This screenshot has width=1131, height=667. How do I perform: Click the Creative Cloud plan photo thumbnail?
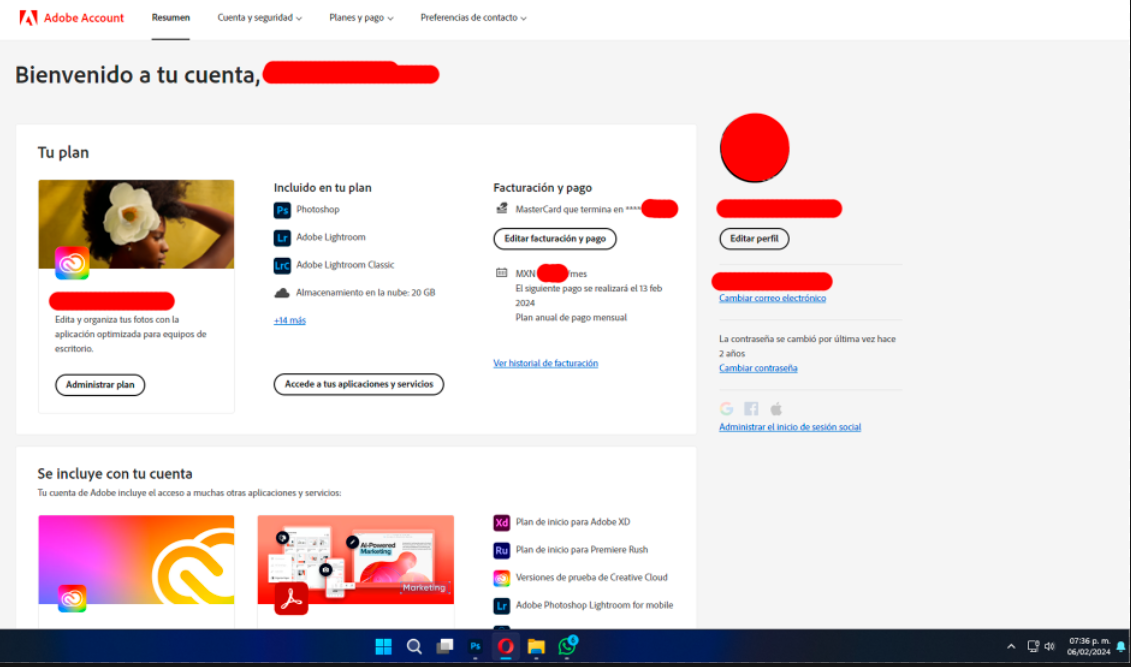[136, 224]
